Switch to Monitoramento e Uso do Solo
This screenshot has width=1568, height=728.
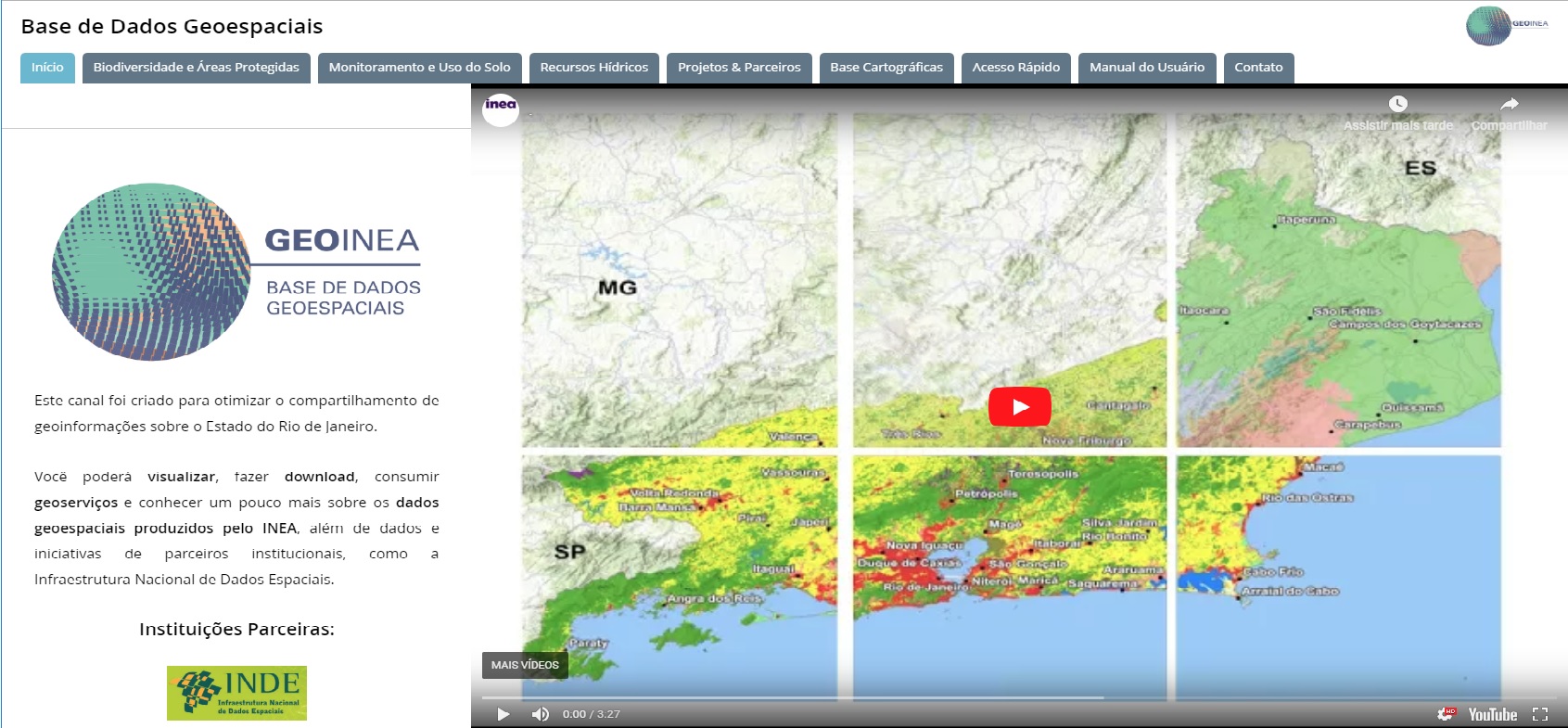click(x=419, y=68)
